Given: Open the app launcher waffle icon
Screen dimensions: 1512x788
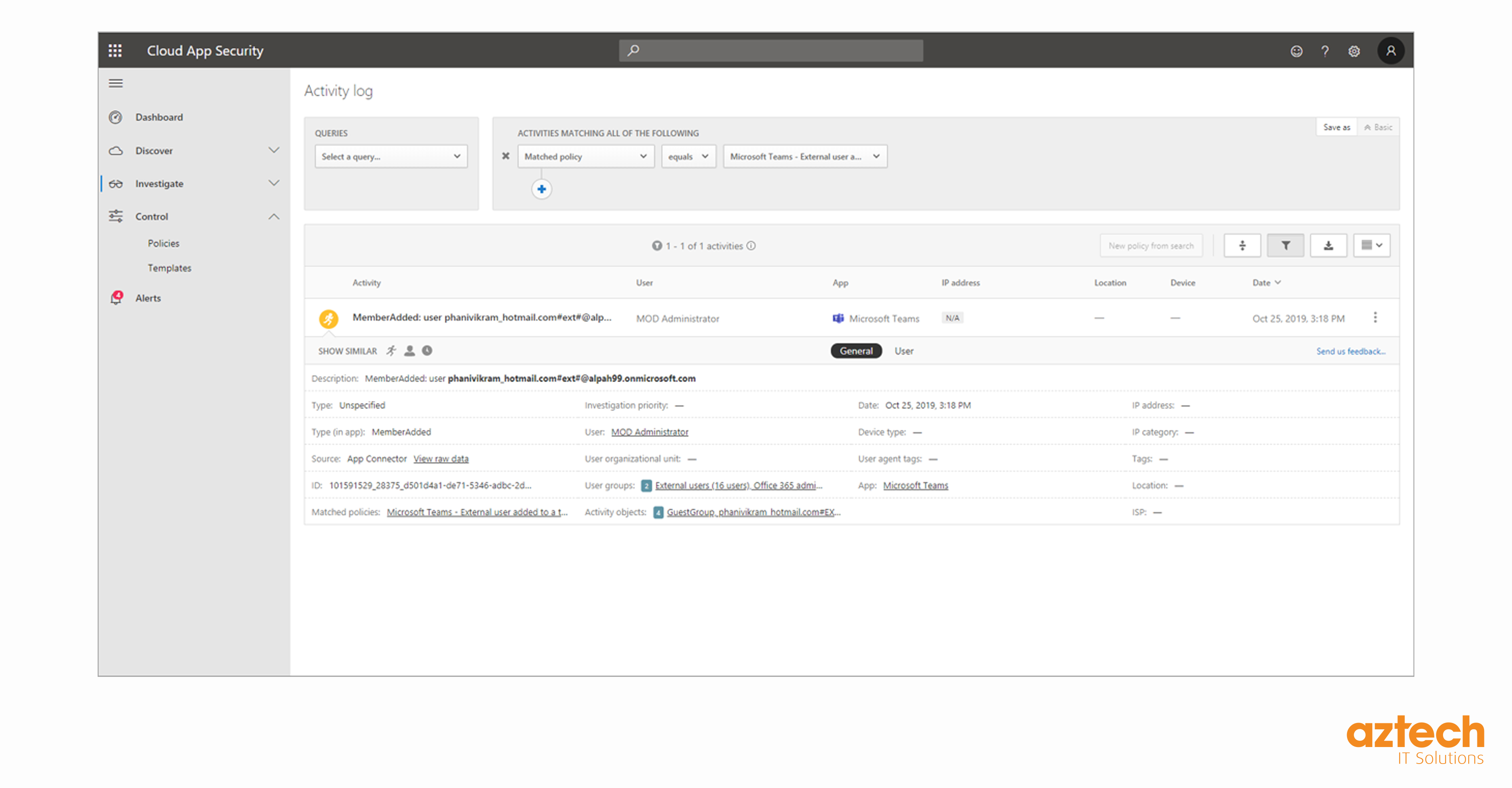Looking at the screenshot, I should 115,50.
